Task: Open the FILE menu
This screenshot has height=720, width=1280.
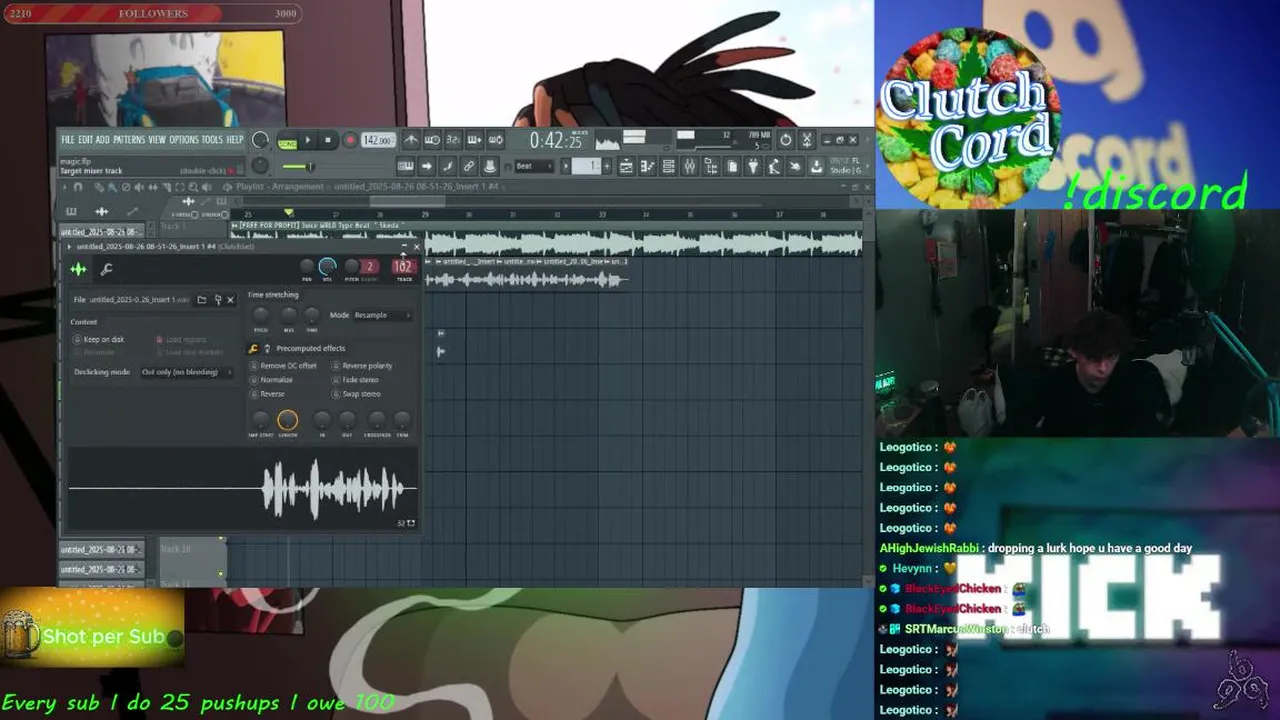Action: click(67, 140)
